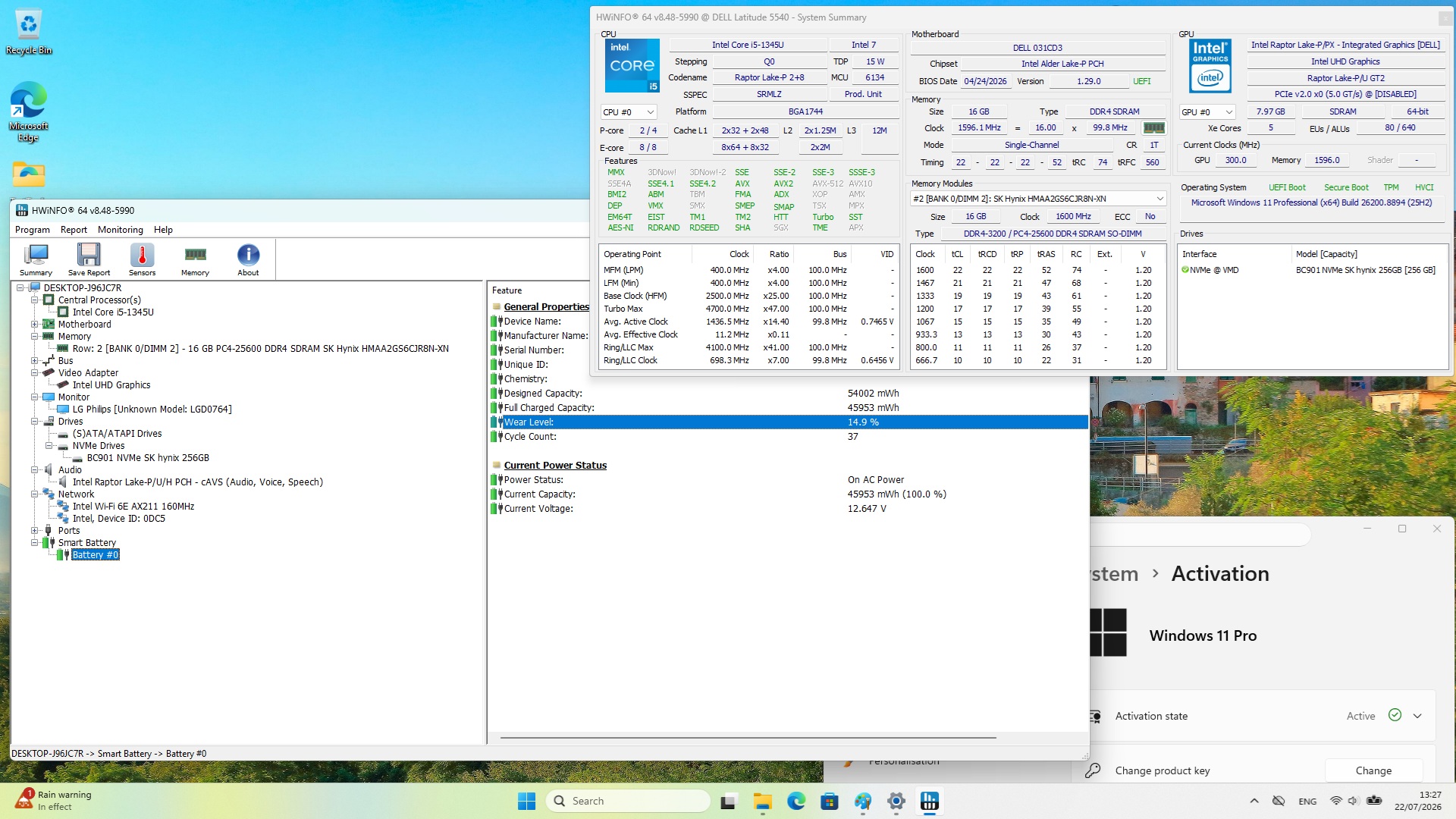Click the Save Report floppy icon
The height and width of the screenshot is (819, 1456).
(89, 259)
